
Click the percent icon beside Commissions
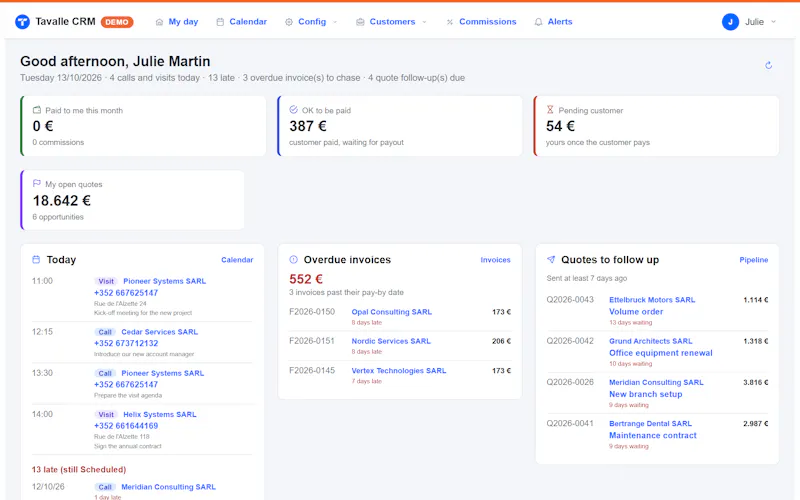pos(449,22)
